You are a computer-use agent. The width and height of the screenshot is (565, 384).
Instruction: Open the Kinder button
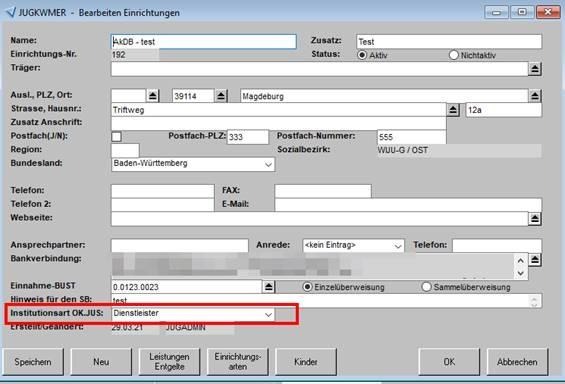[306, 362]
